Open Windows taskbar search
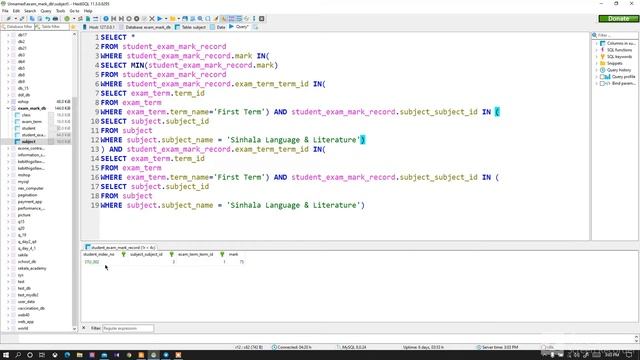640x360 pixels. pyautogui.click(x=18, y=355)
